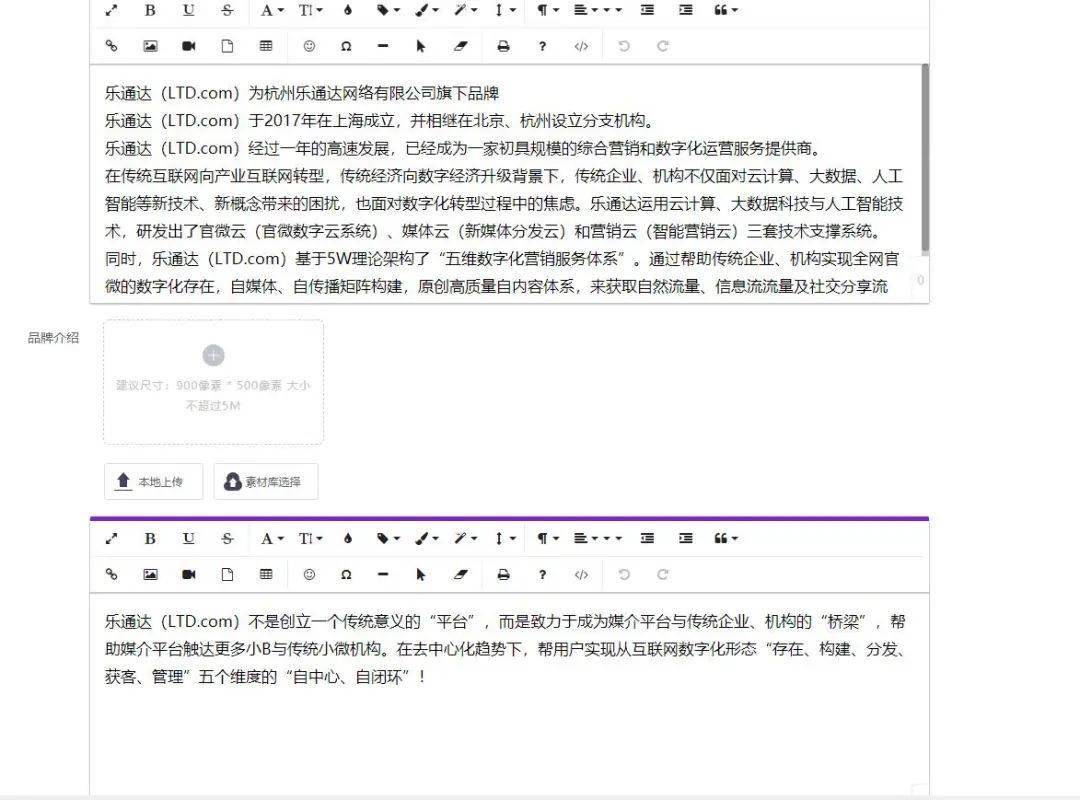Insert a table in the lower editor
1080x800 pixels.
266,575
